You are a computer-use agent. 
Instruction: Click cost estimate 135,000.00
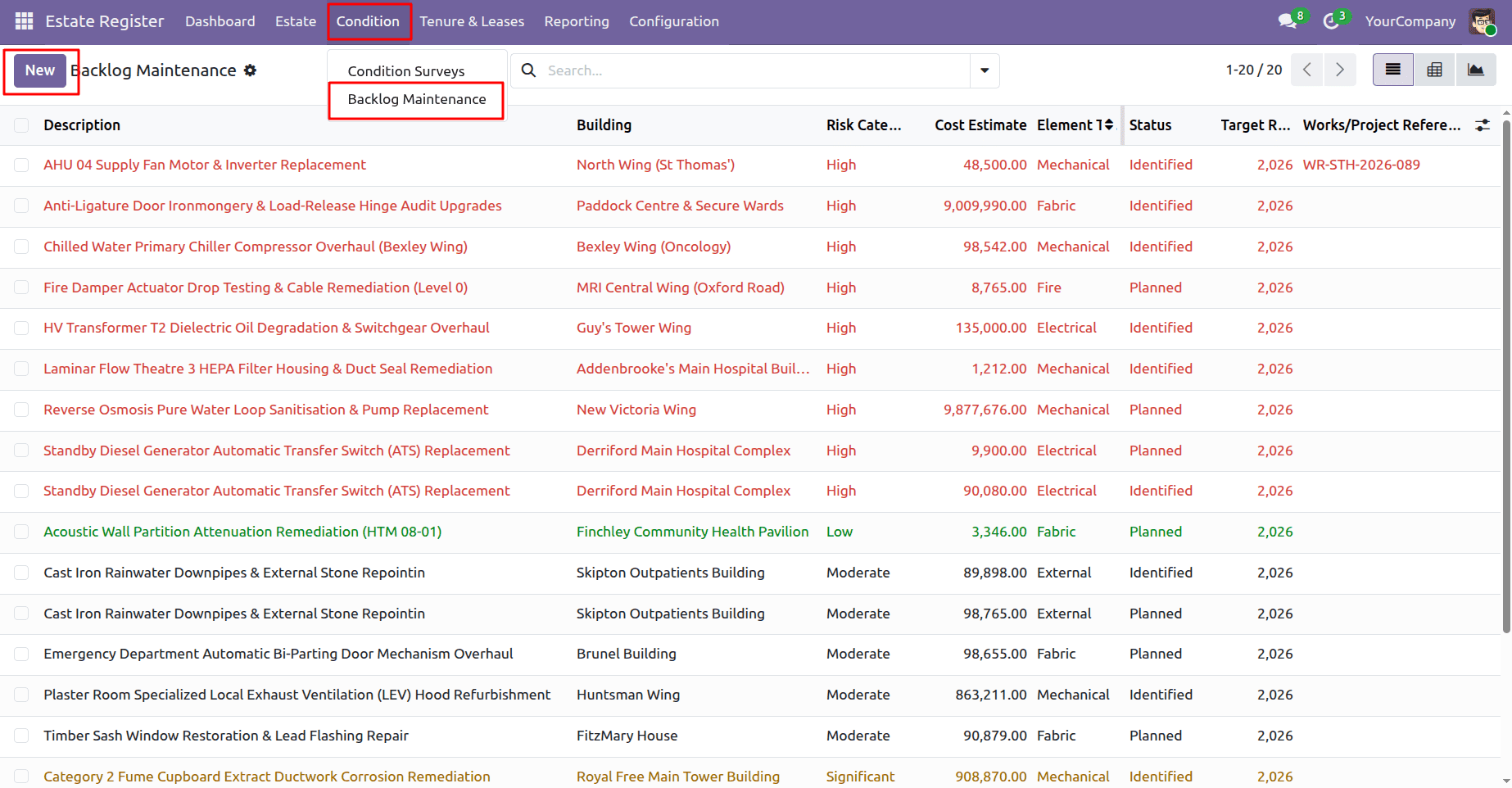(991, 328)
